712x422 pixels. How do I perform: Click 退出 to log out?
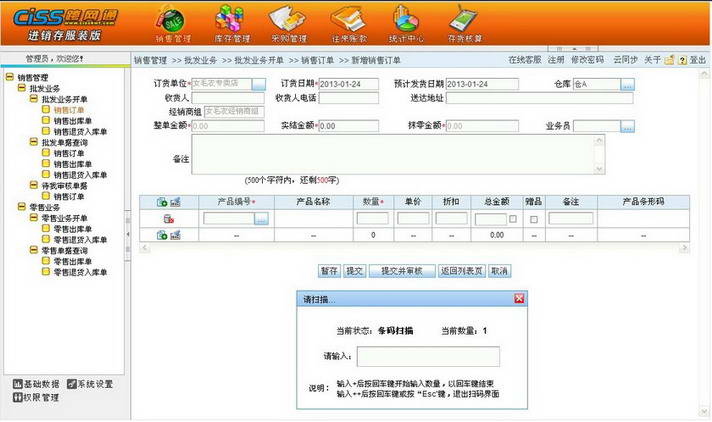tap(697, 60)
